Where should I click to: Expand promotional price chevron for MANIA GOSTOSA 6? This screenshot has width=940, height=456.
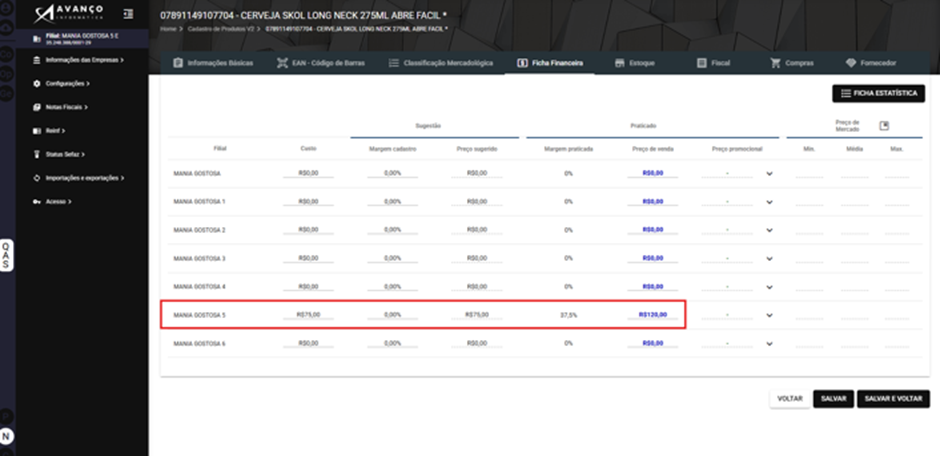coord(769,344)
